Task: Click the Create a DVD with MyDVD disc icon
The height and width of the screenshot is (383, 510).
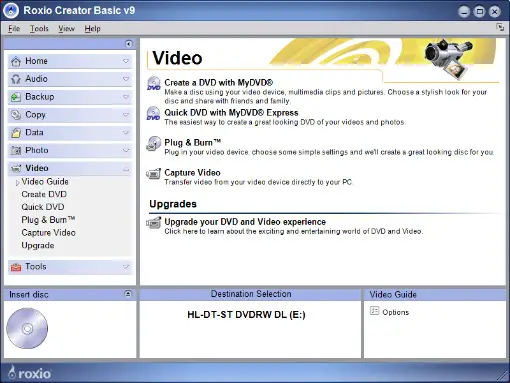Action: click(154, 83)
